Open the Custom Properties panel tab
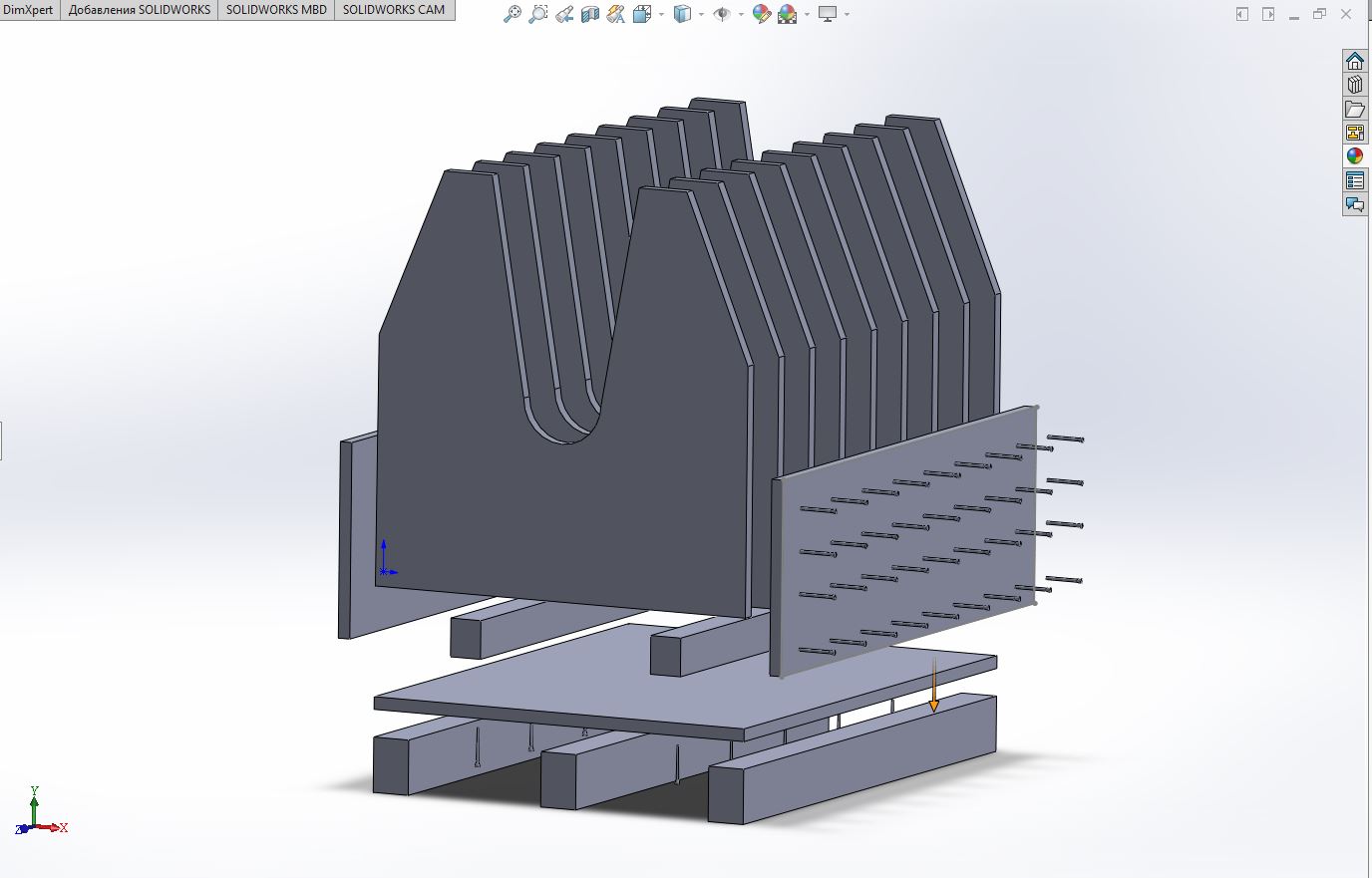Viewport: 1372px width, 878px height. 1354,180
